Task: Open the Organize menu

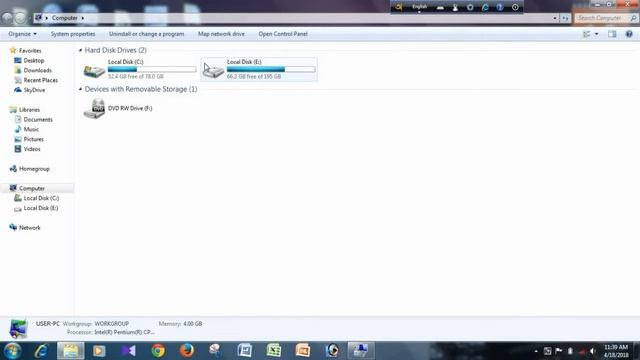Action: (x=22, y=34)
